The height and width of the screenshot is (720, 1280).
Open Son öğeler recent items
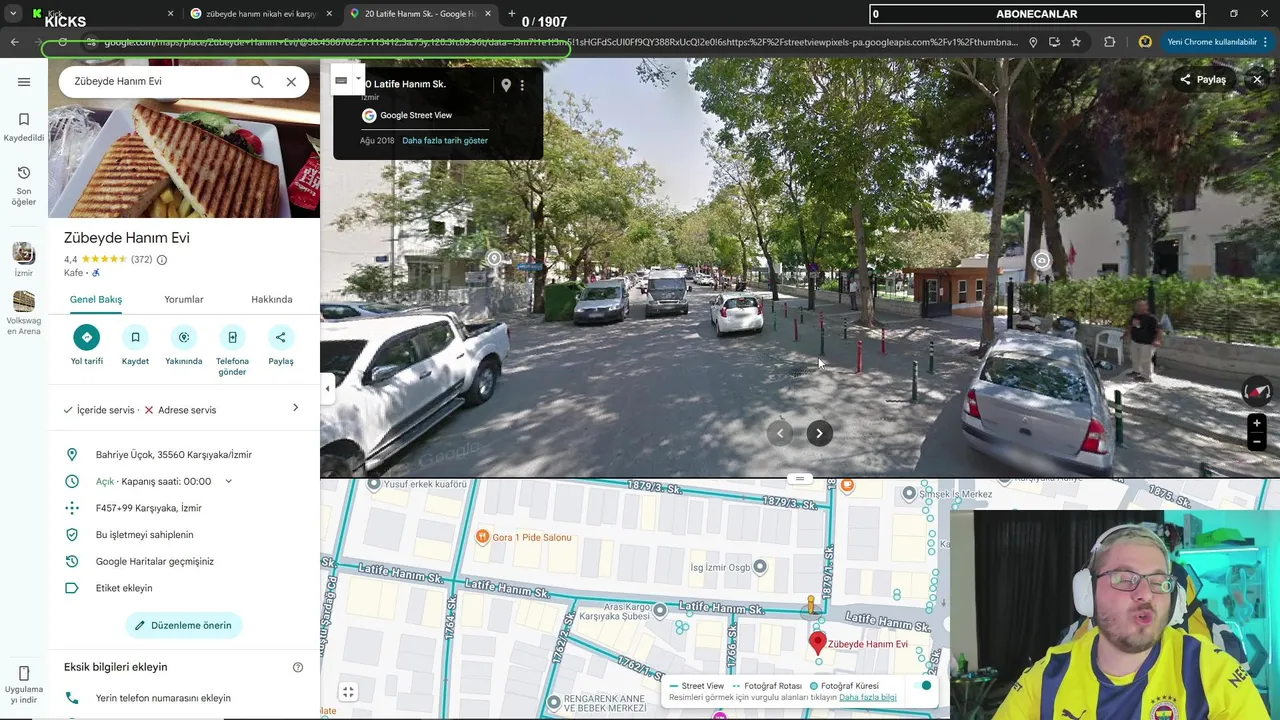point(24,186)
